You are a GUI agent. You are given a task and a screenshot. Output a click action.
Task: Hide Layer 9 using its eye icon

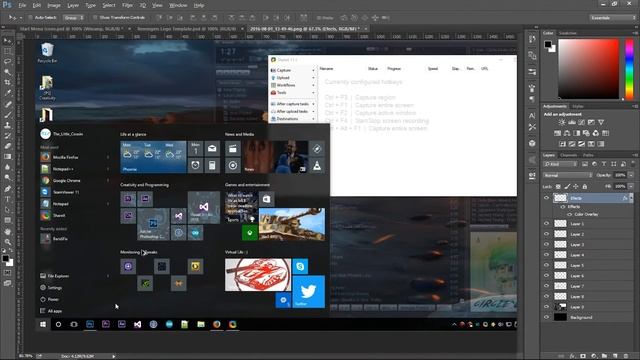[547, 307]
